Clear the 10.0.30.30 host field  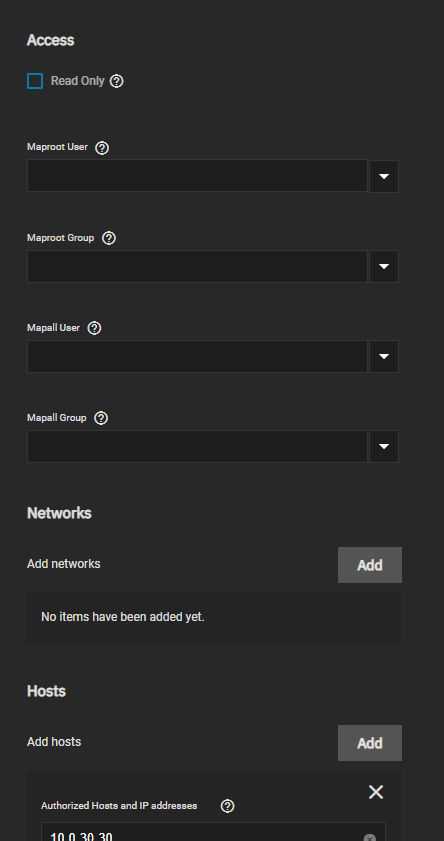click(x=369, y=838)
